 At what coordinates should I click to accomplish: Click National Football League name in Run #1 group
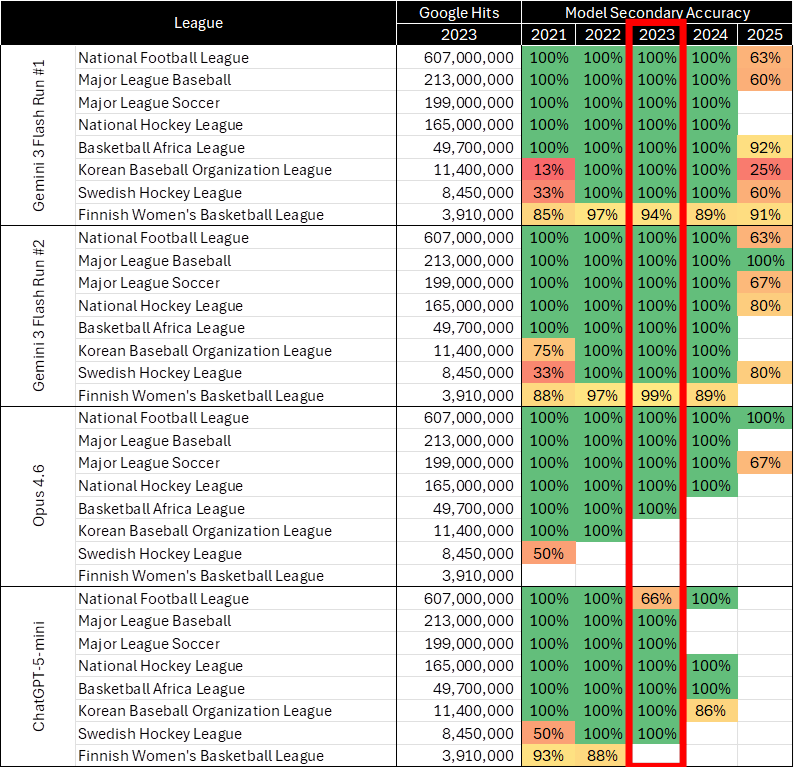[164, 58]
